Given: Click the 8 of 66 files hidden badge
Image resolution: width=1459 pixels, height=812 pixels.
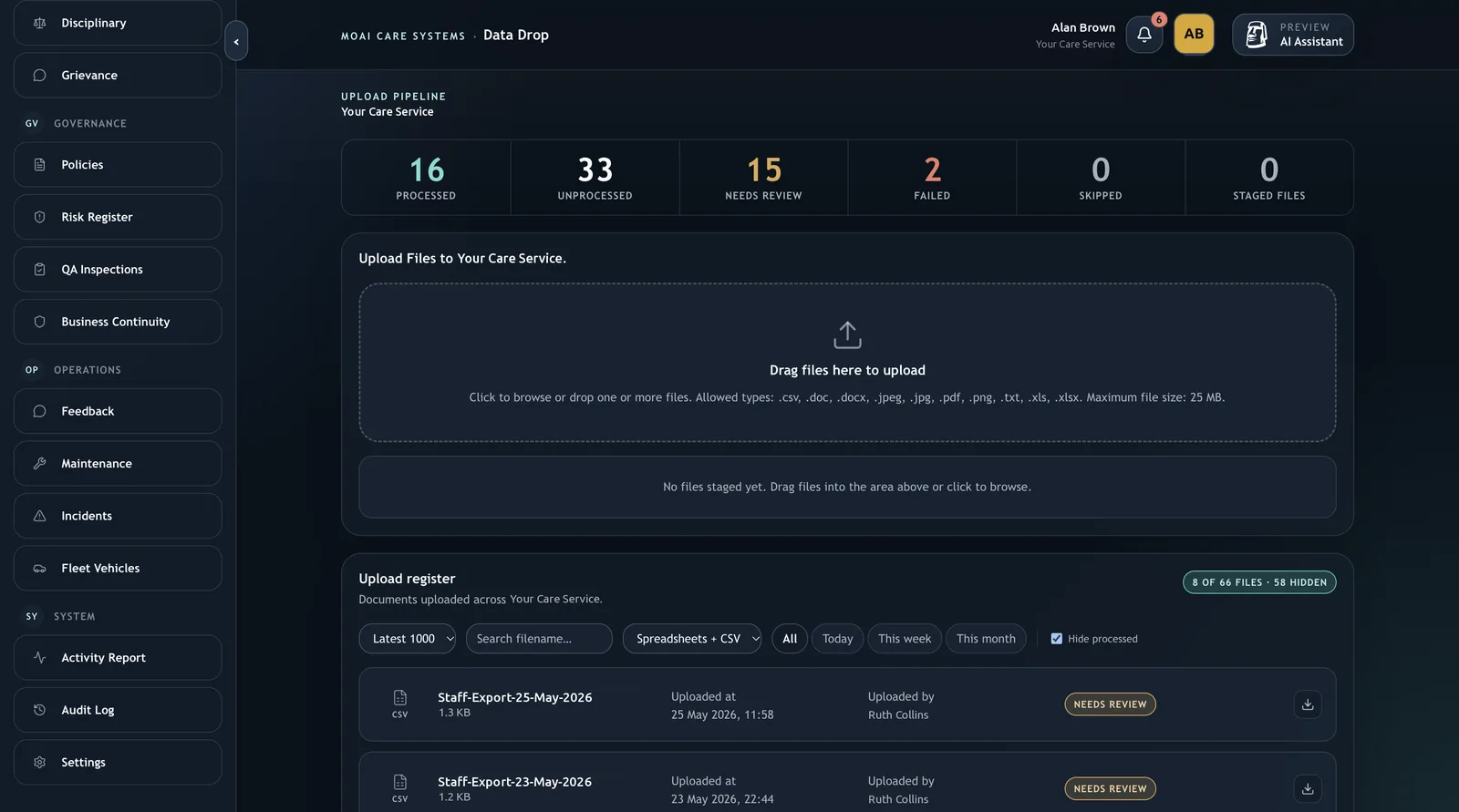Looking at the screenshot, I should [1259, 582].
